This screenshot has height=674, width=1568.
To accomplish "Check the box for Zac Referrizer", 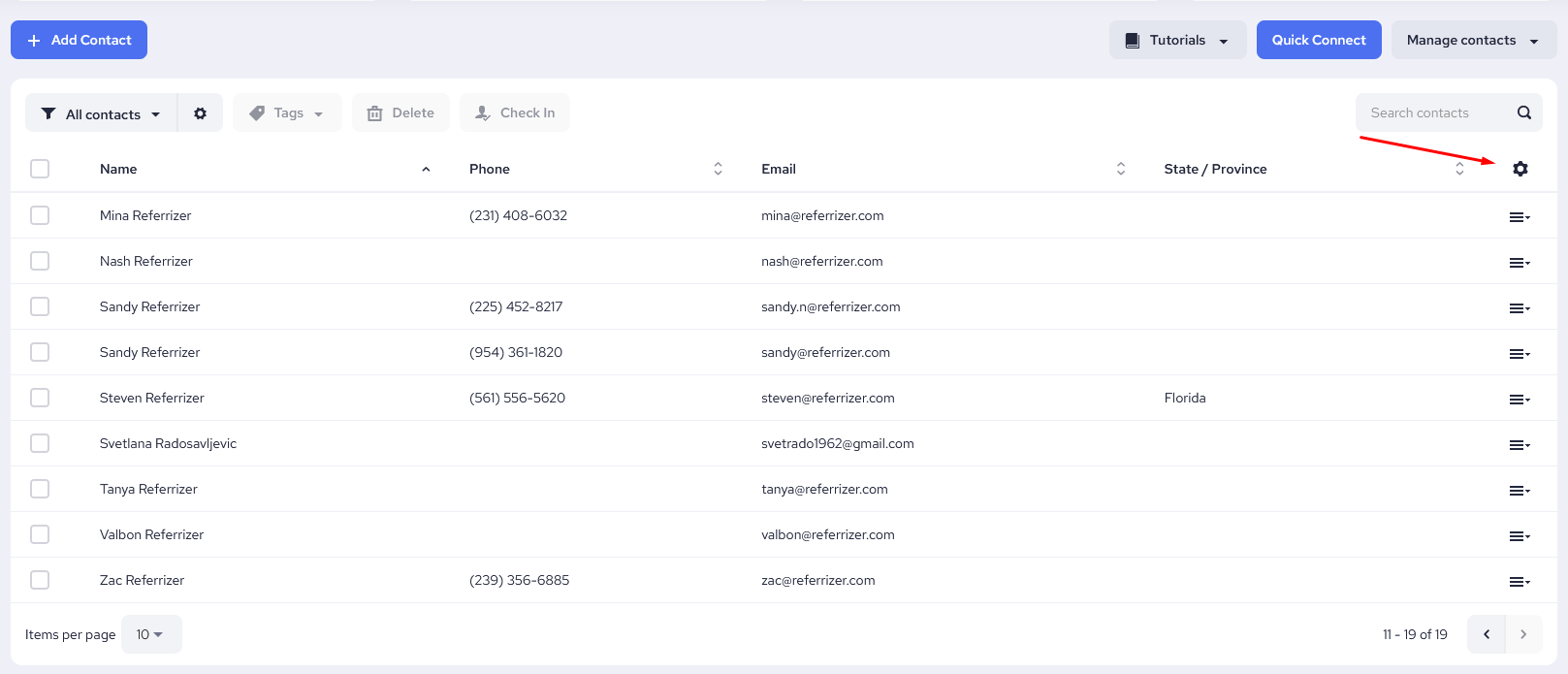I will point(40,580).
